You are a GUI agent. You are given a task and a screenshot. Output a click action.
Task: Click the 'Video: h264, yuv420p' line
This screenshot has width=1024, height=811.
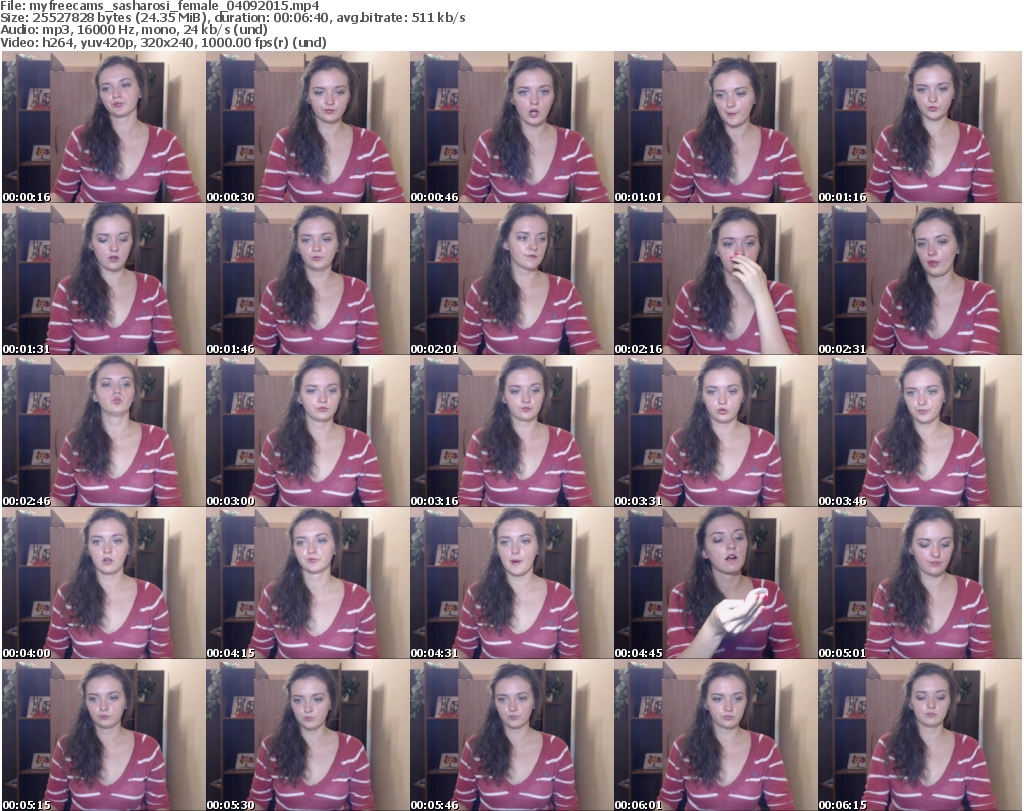(x=163, y=42)
